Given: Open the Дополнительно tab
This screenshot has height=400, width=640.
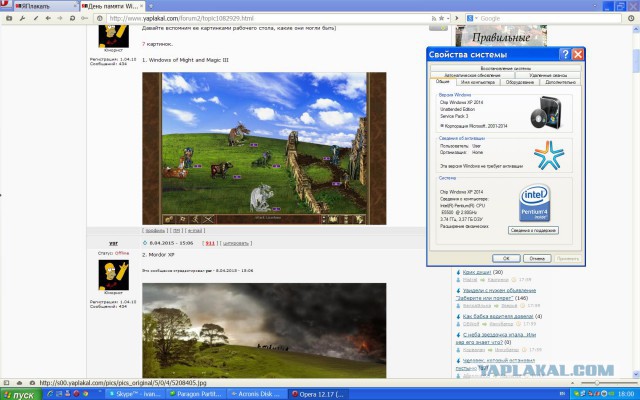Looking at the screenshot, I should (x=560, y=82).
